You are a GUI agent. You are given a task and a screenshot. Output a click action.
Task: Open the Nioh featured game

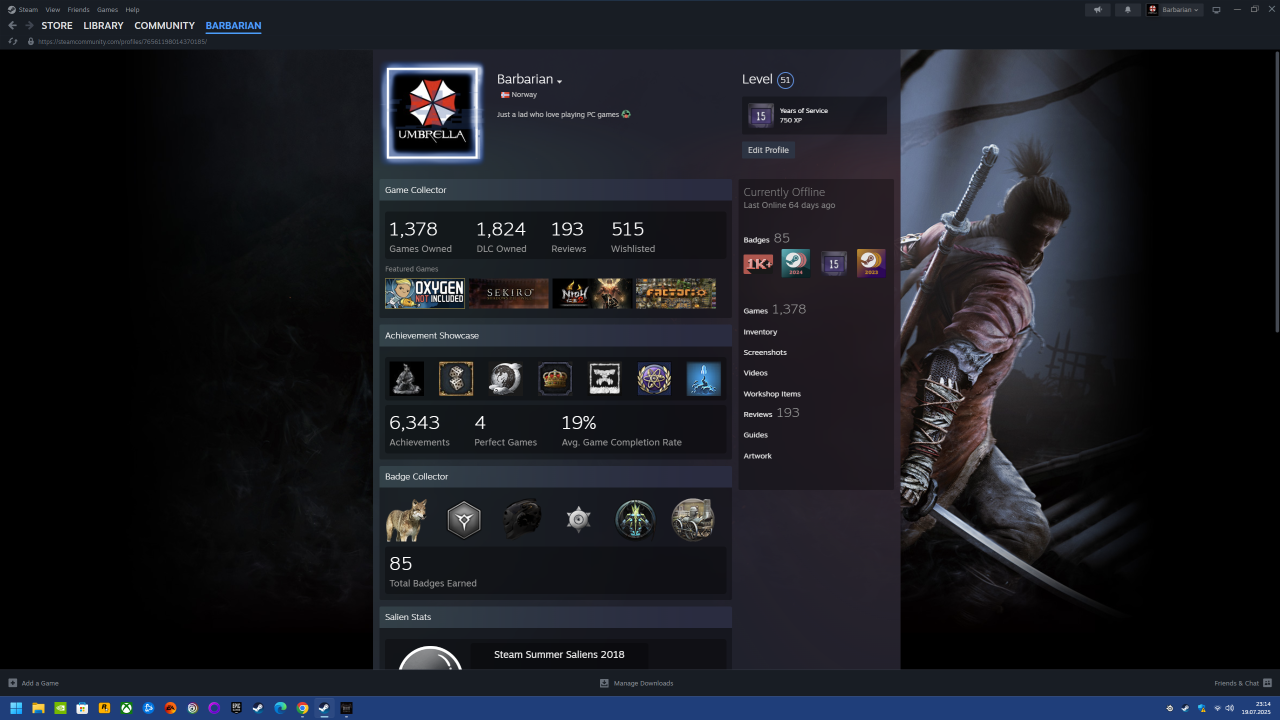(x=592, y=293)
